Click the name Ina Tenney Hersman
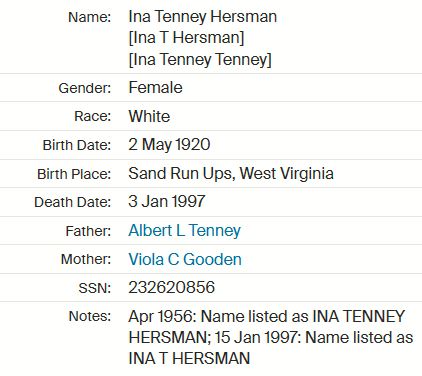The height and width of the screenshot is (376, 422). click(x=203, y=17)
